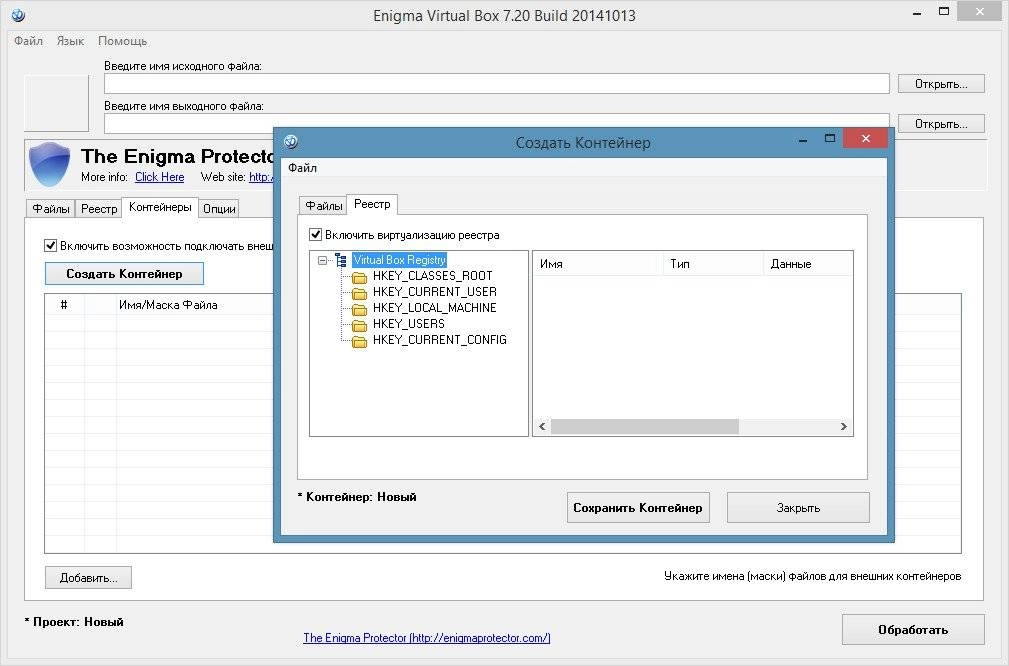Click the 'Данные' column header
1009x666 pixels.
coord(808,264)
